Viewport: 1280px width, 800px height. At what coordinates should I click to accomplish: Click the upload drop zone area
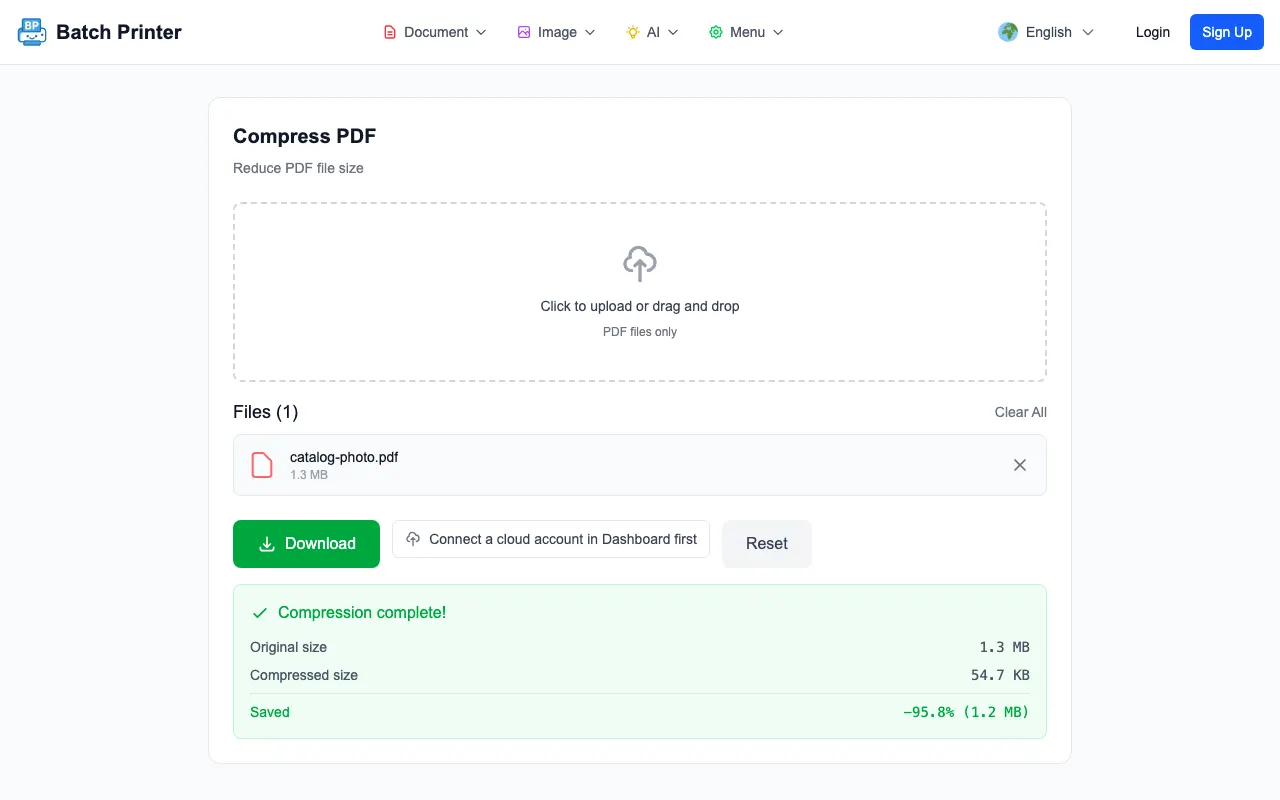click(640, 292)
